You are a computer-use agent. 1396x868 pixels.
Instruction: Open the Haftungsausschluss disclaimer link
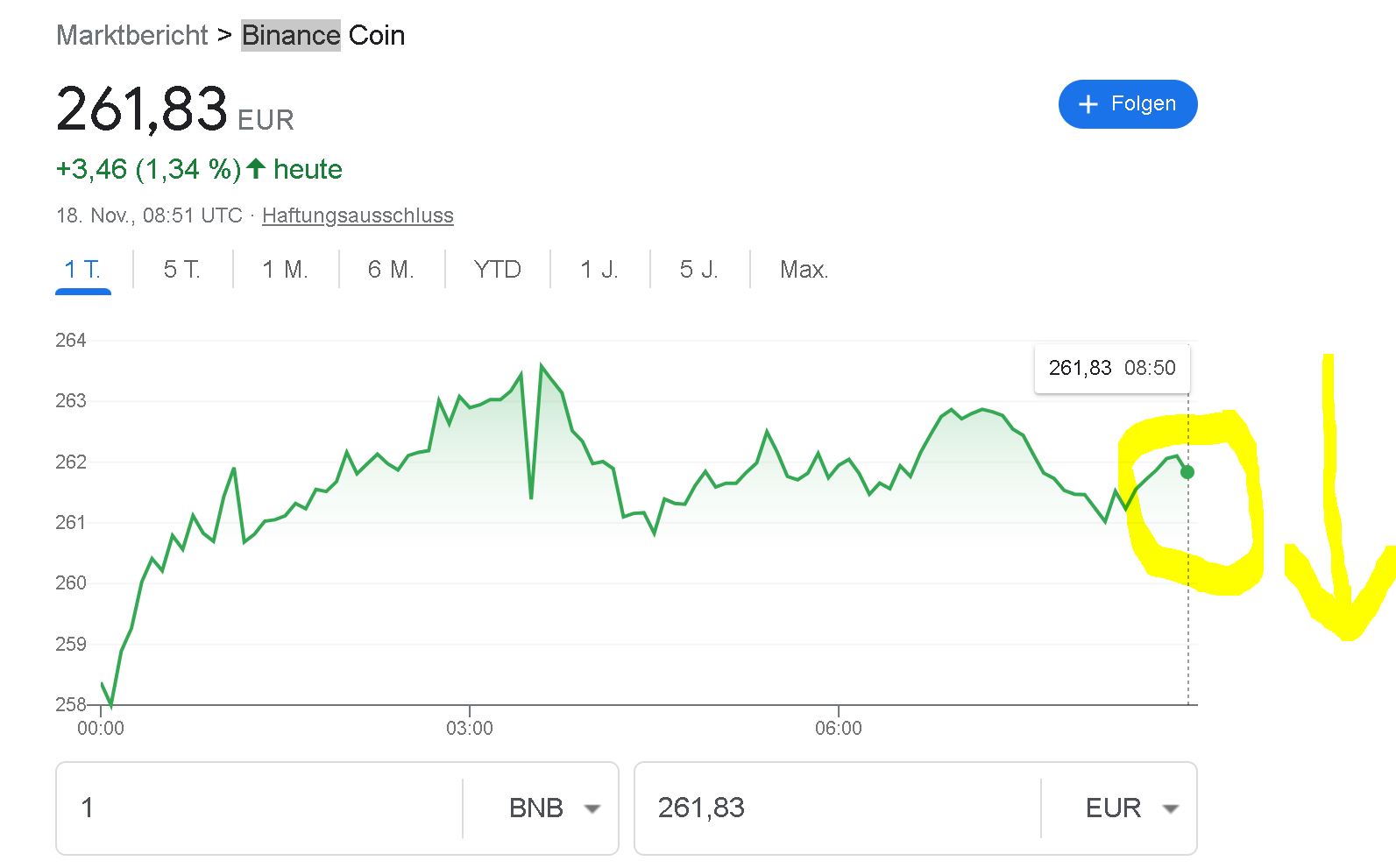[x=358, y=215]
